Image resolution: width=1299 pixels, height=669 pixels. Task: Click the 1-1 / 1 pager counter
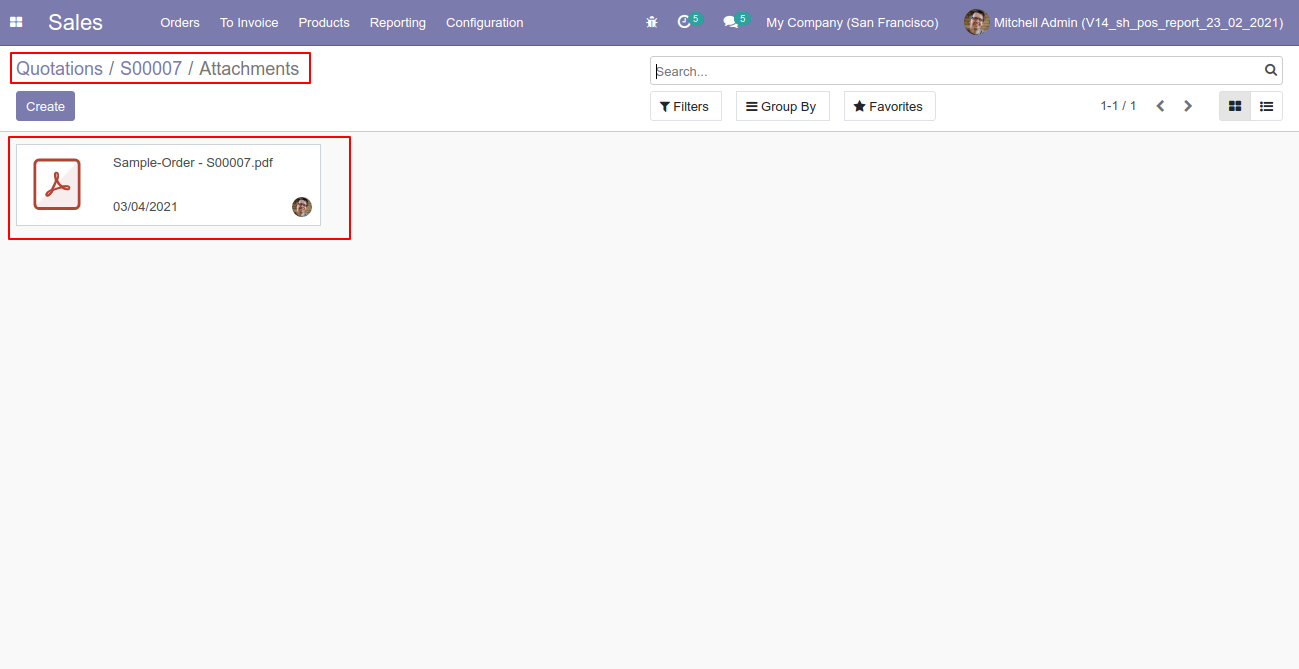1118,106
